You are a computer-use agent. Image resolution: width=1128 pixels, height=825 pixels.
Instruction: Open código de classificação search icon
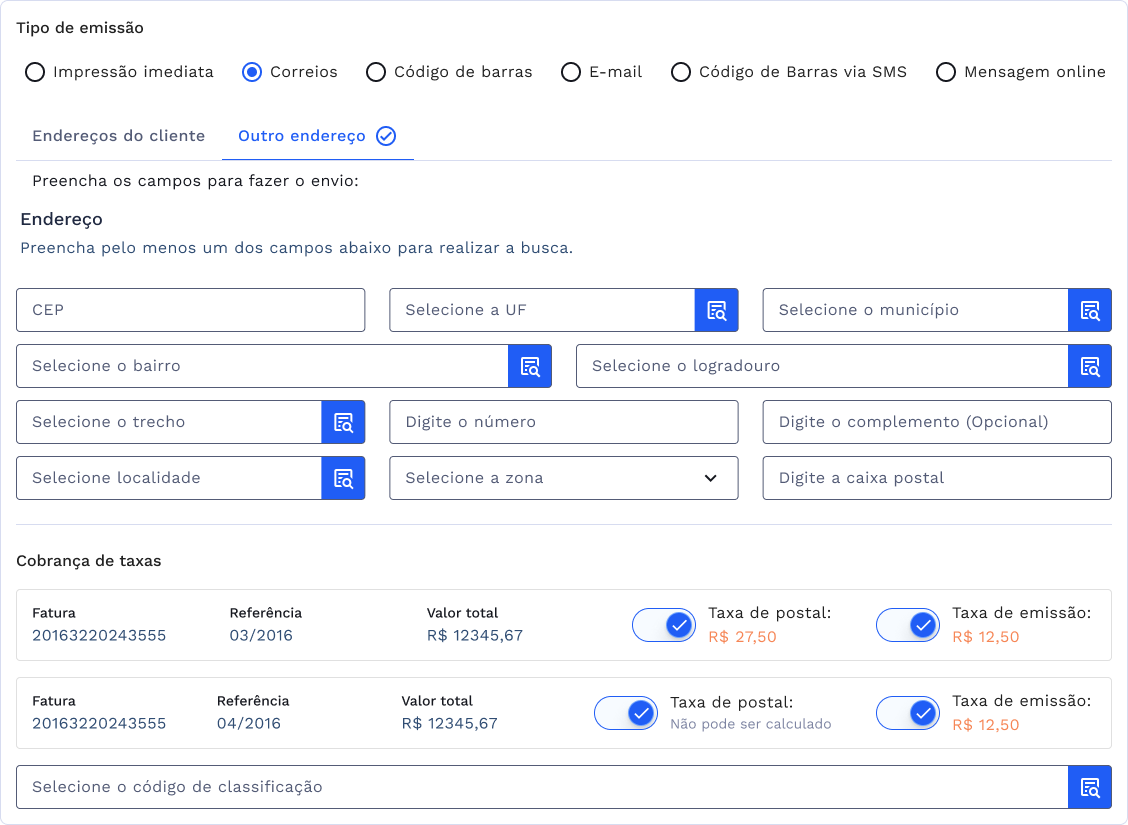coord(1089,787)
